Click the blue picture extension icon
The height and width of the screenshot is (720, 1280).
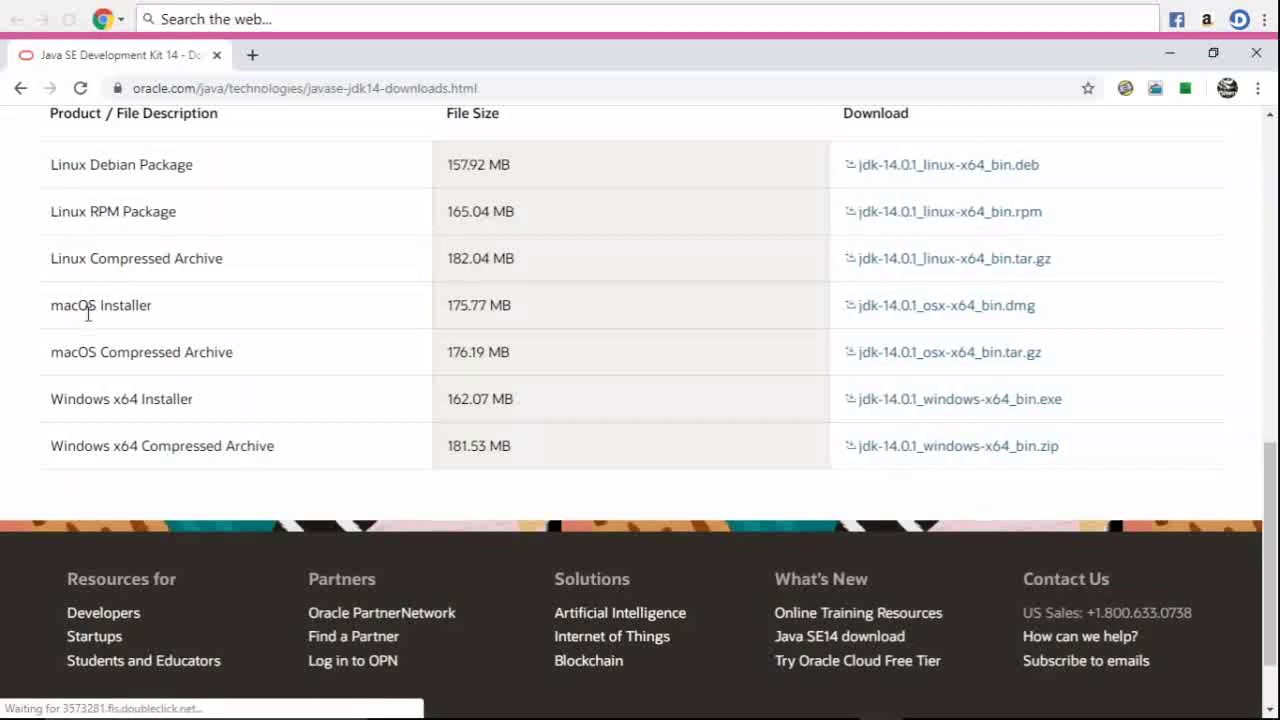coord(1155,88)
